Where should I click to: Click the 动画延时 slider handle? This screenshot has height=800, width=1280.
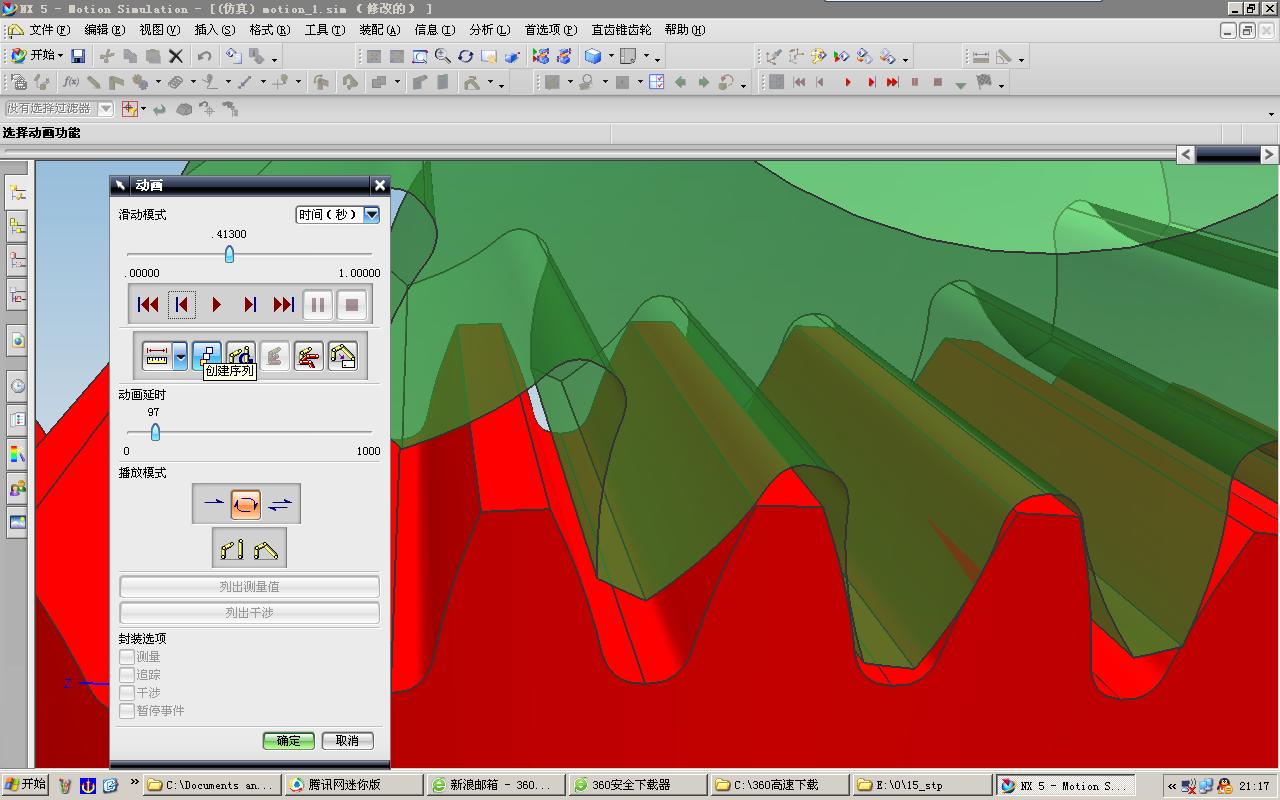point(155,432)
